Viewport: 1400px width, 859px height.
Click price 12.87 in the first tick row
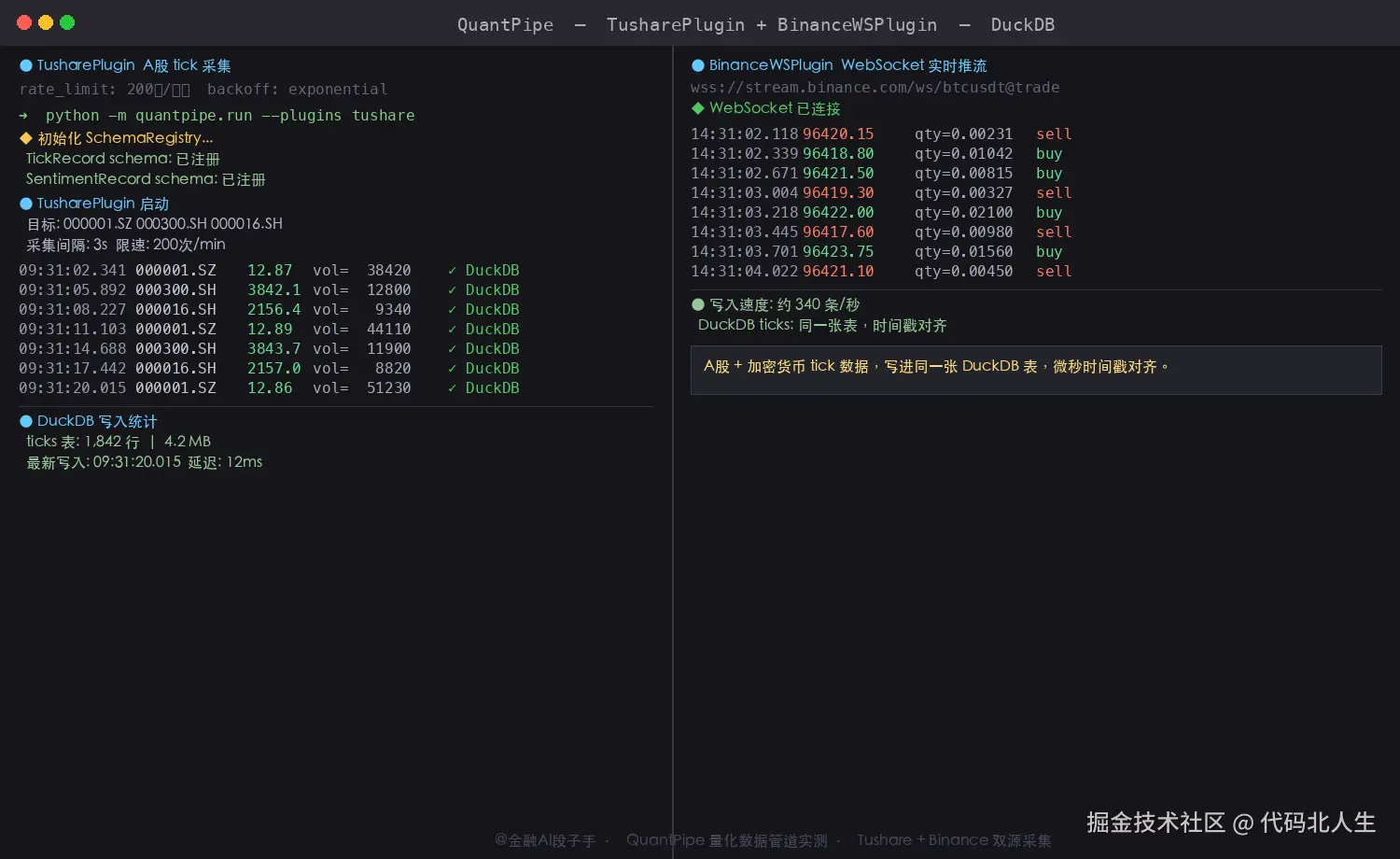[270, 271]
